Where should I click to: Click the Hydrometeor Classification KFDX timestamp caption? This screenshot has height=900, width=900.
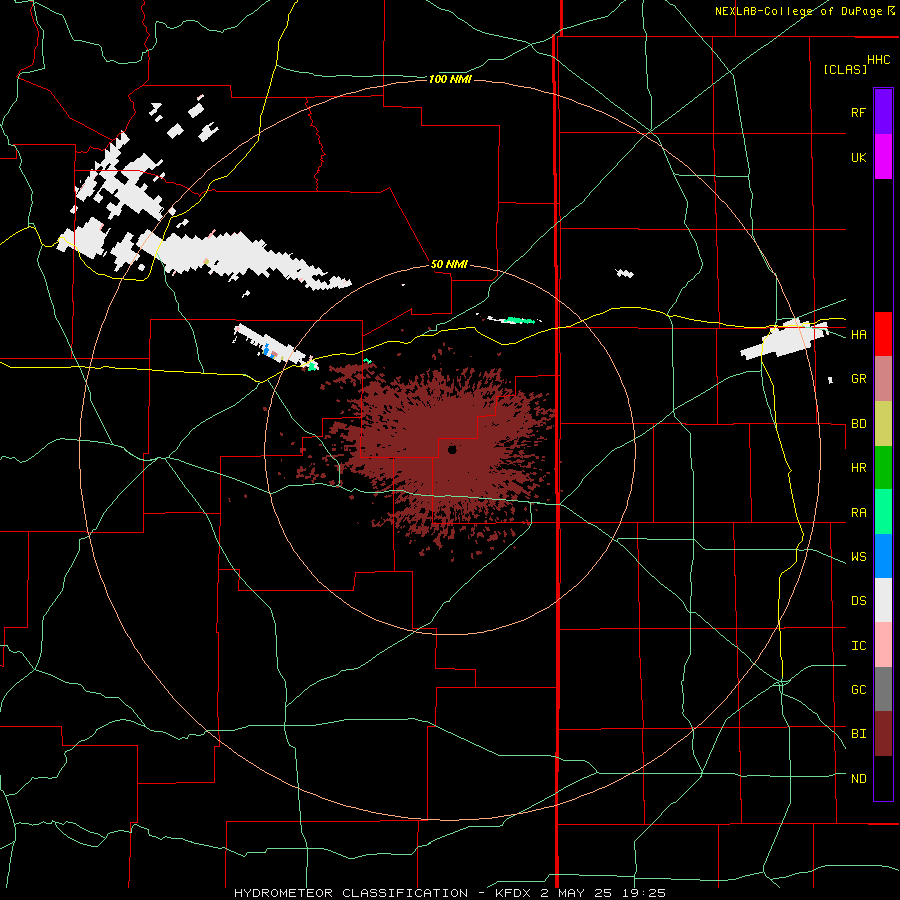tap(450, 893)
